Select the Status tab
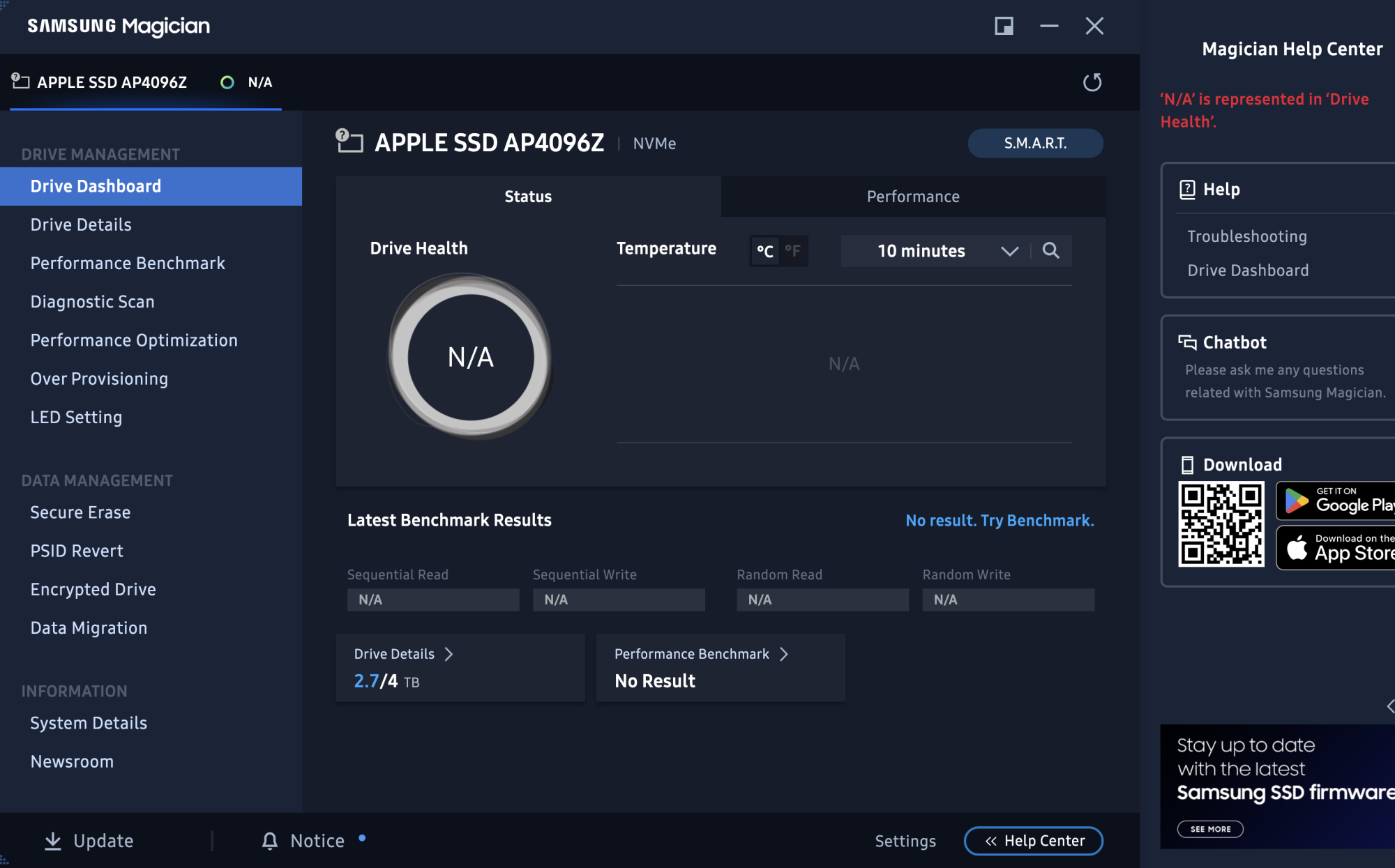 pos(528,197)
